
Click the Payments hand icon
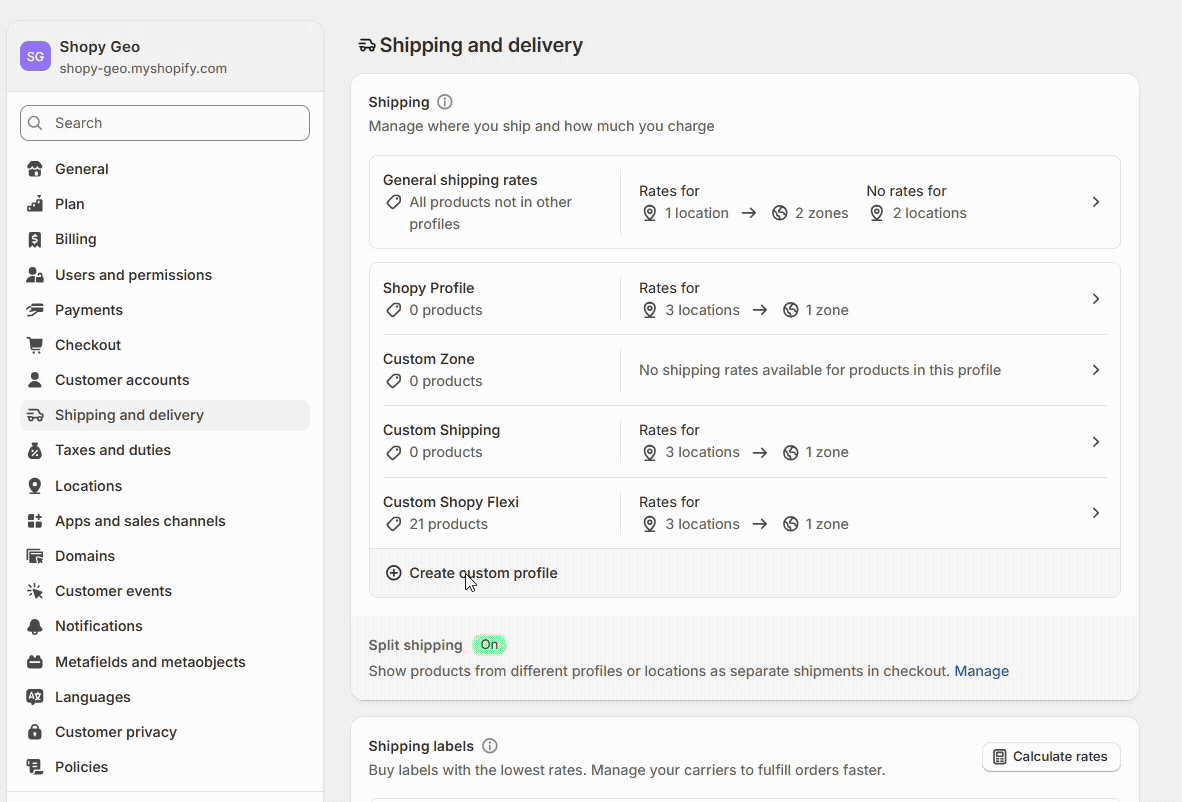(35, 310)
